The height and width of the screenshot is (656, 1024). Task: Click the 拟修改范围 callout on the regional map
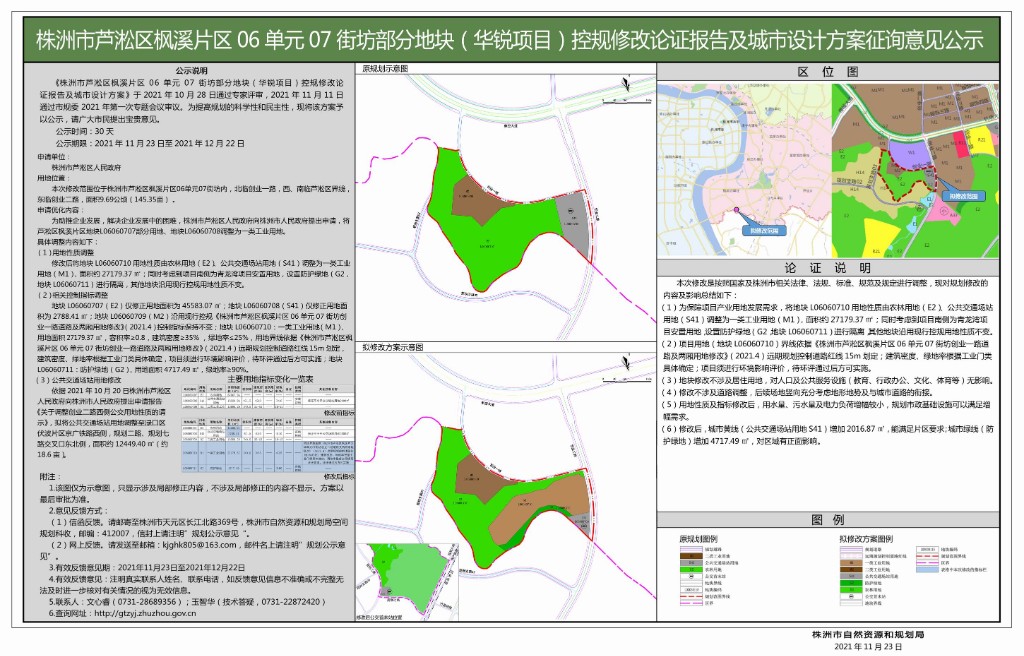point(766,231)
